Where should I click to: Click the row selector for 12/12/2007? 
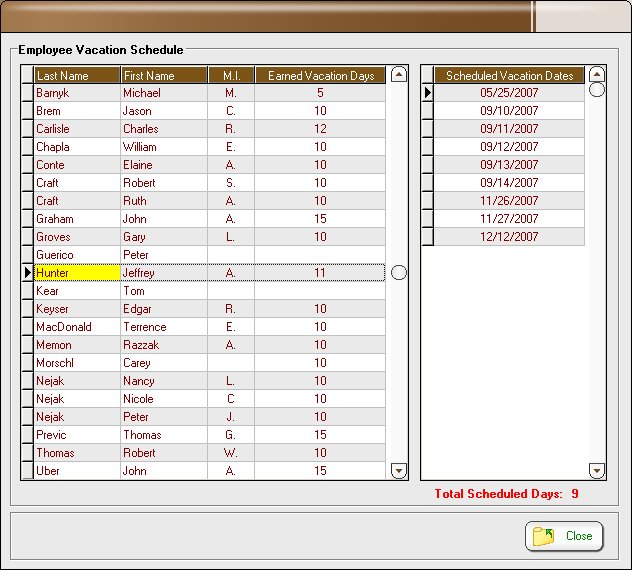click(x=428, y=237)
